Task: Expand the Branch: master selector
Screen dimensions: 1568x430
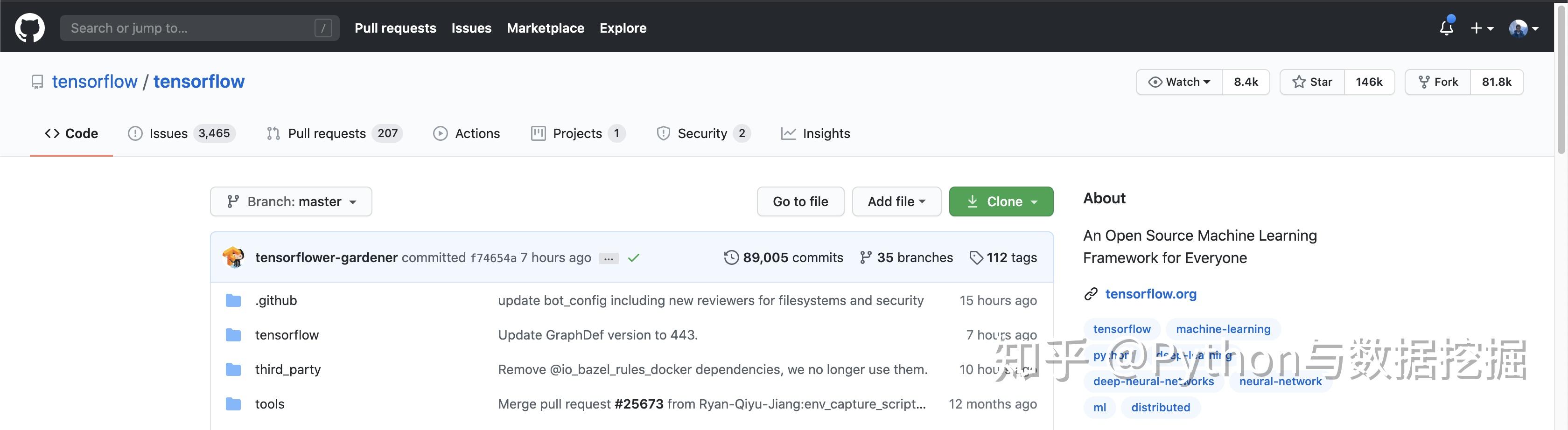Action: [x=291, y=201]
